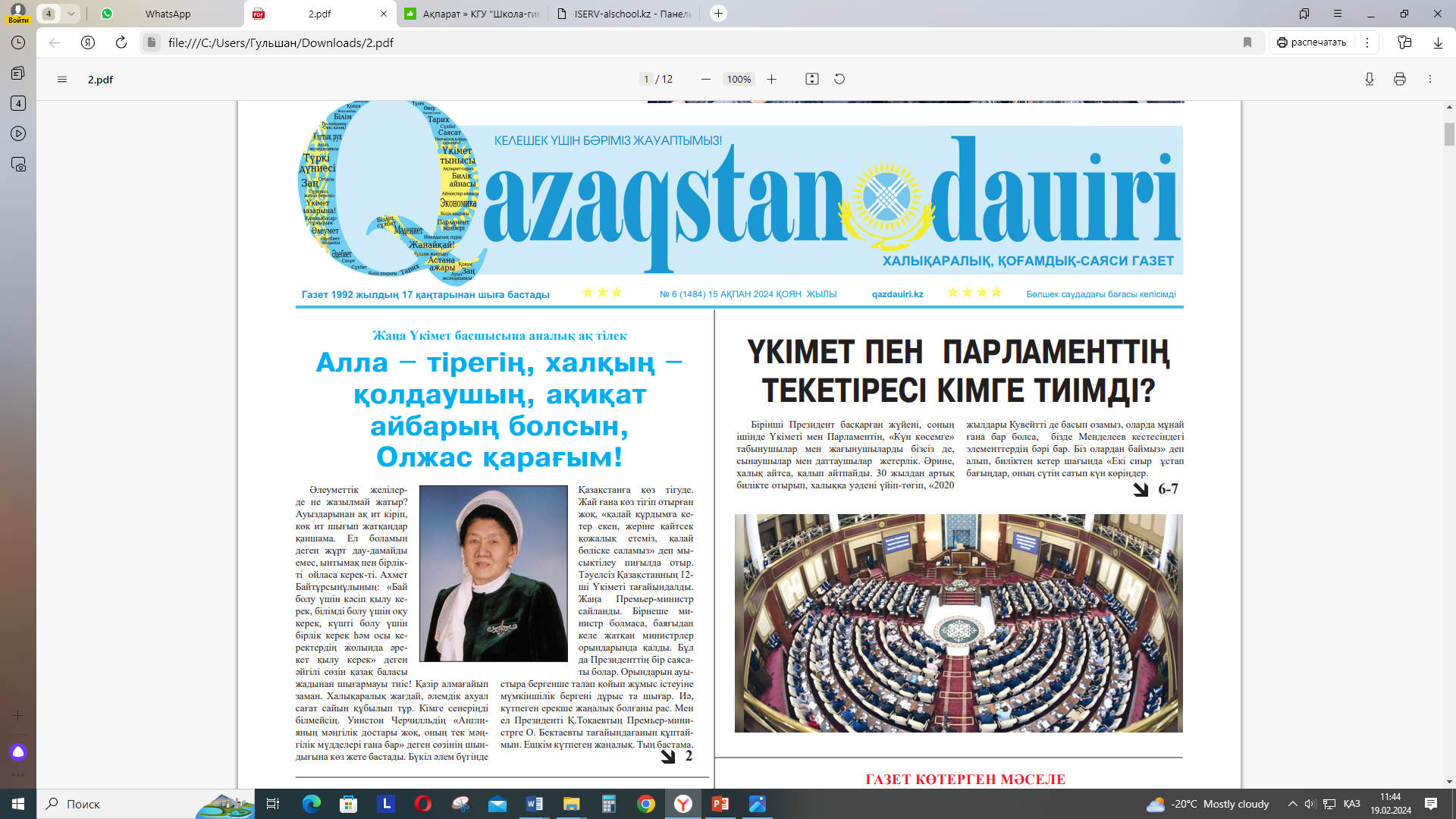
Task: Click the parliament hall photo
Action: point(959,623)
